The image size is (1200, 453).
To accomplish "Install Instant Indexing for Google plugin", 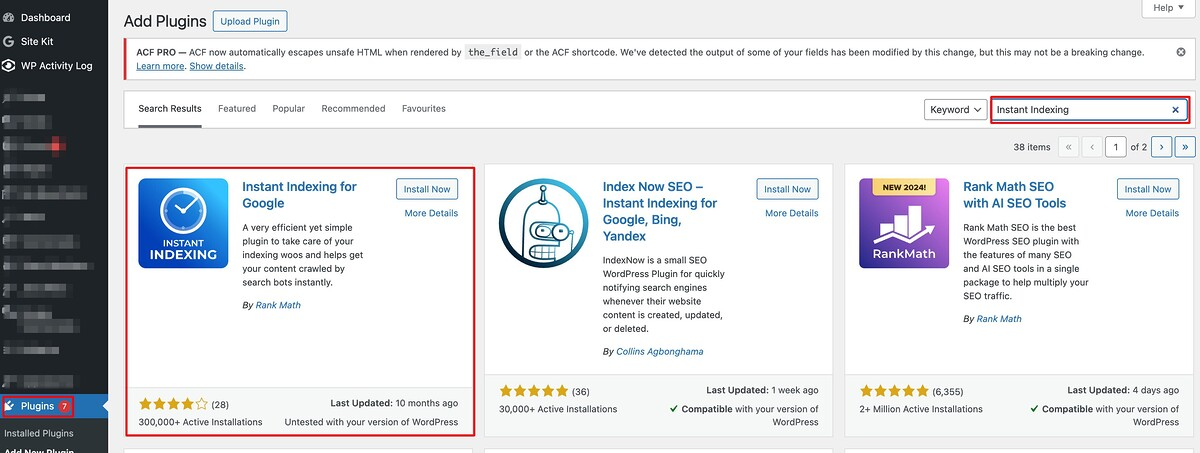I will [x=427, y=189].
